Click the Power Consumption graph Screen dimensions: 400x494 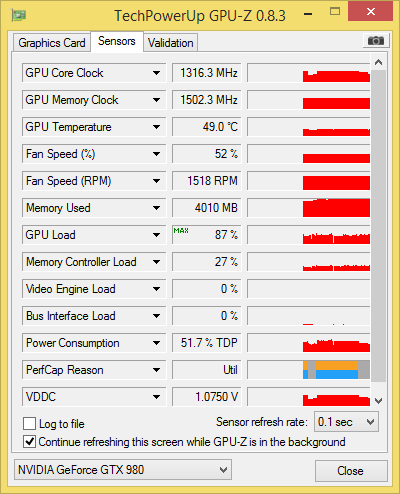tap(309, 343)
